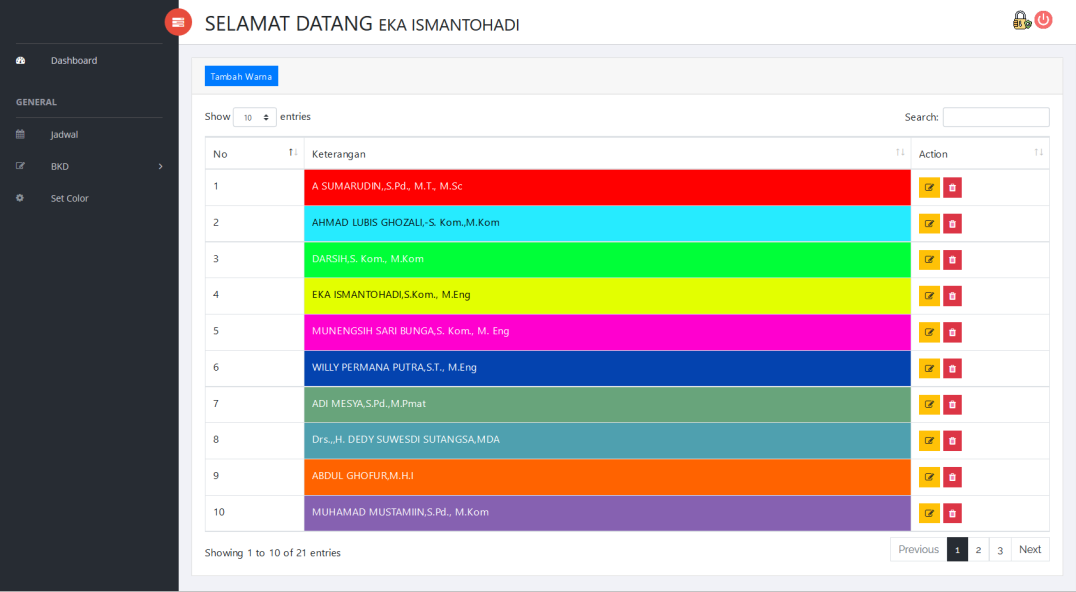The height and width of the screenshot is (592, 1076).
Task: Open Dashboard from the sidebar
Action: pyautogui.click(x=74, y=60)
